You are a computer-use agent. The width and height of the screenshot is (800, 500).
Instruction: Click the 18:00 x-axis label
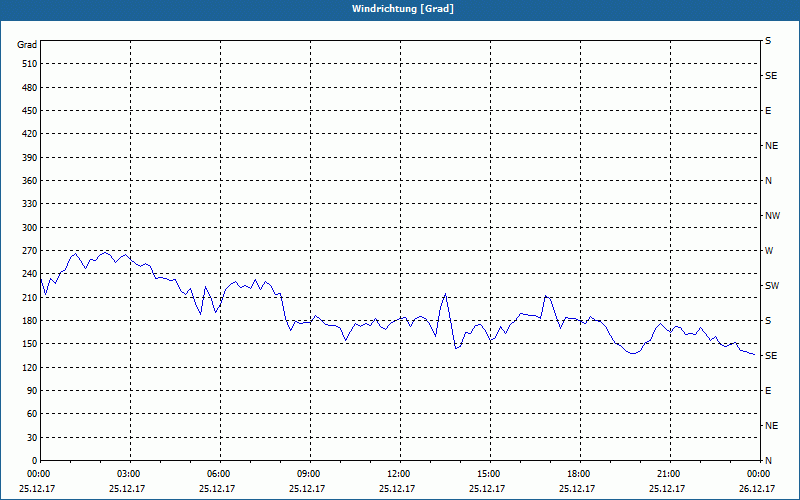click(580, 474)
